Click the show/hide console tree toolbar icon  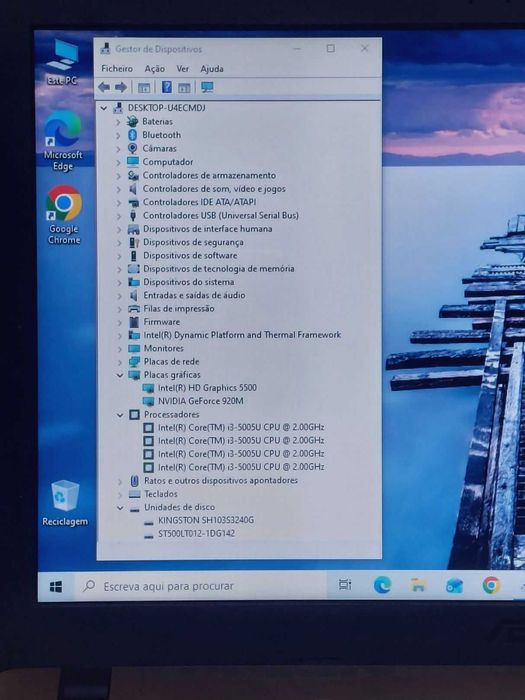(144, 88)
